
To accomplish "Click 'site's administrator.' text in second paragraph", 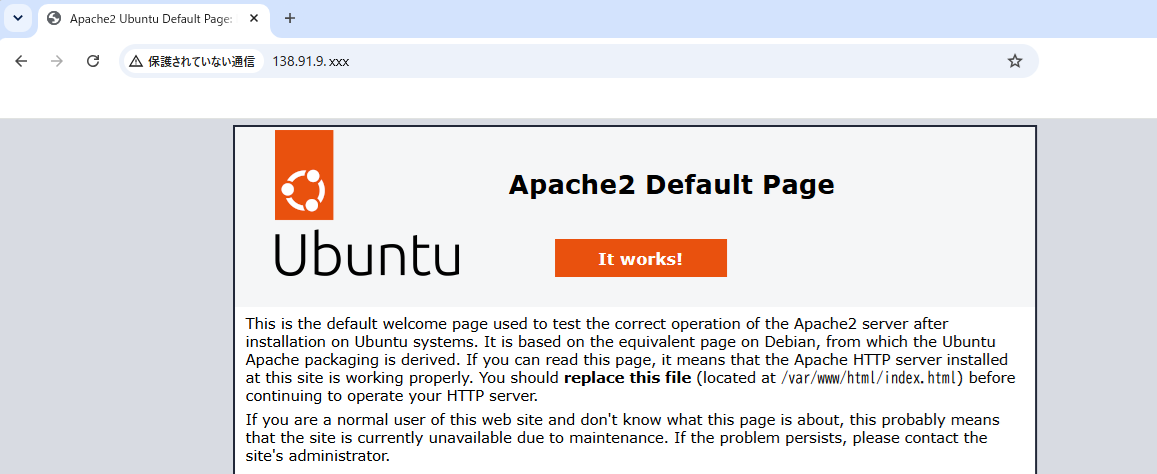I will click(317, 456).
